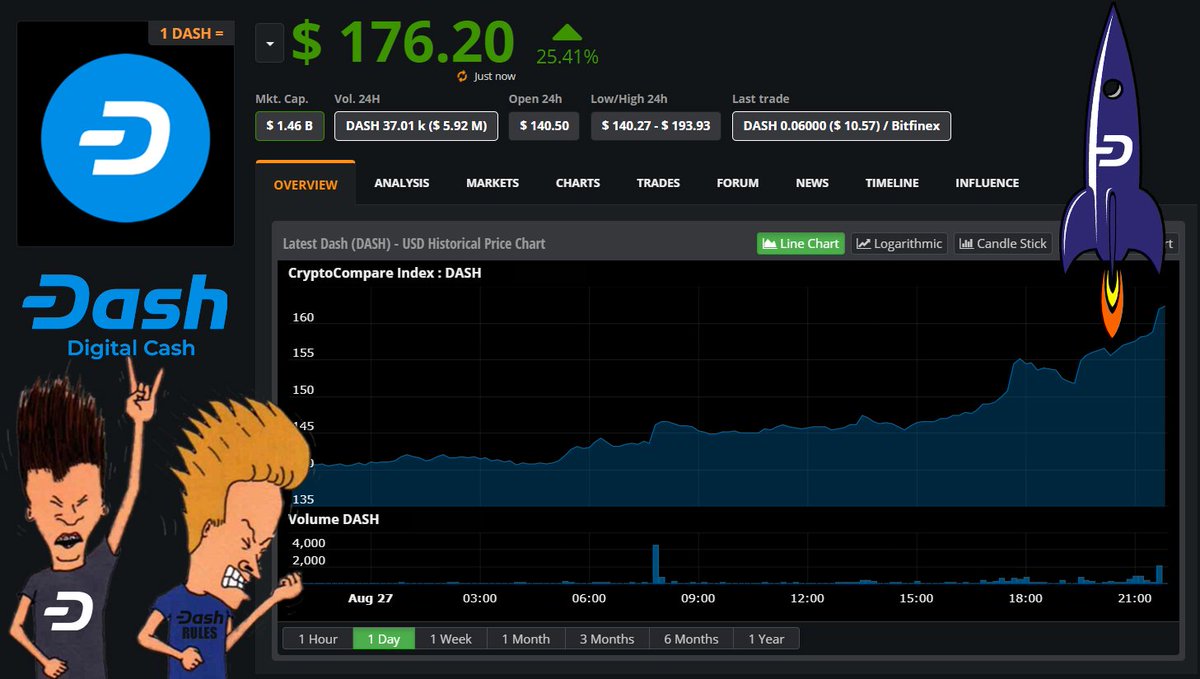Click the 'Volume DASH' label
The image size is (1200, 679).
[333, 519]
